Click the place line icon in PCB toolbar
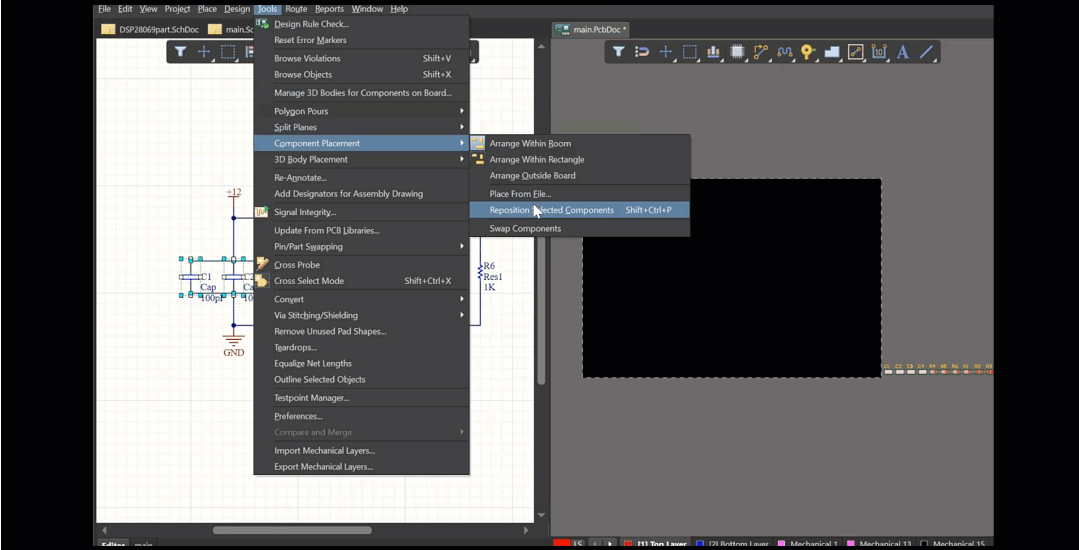 [x=926, y=52]
